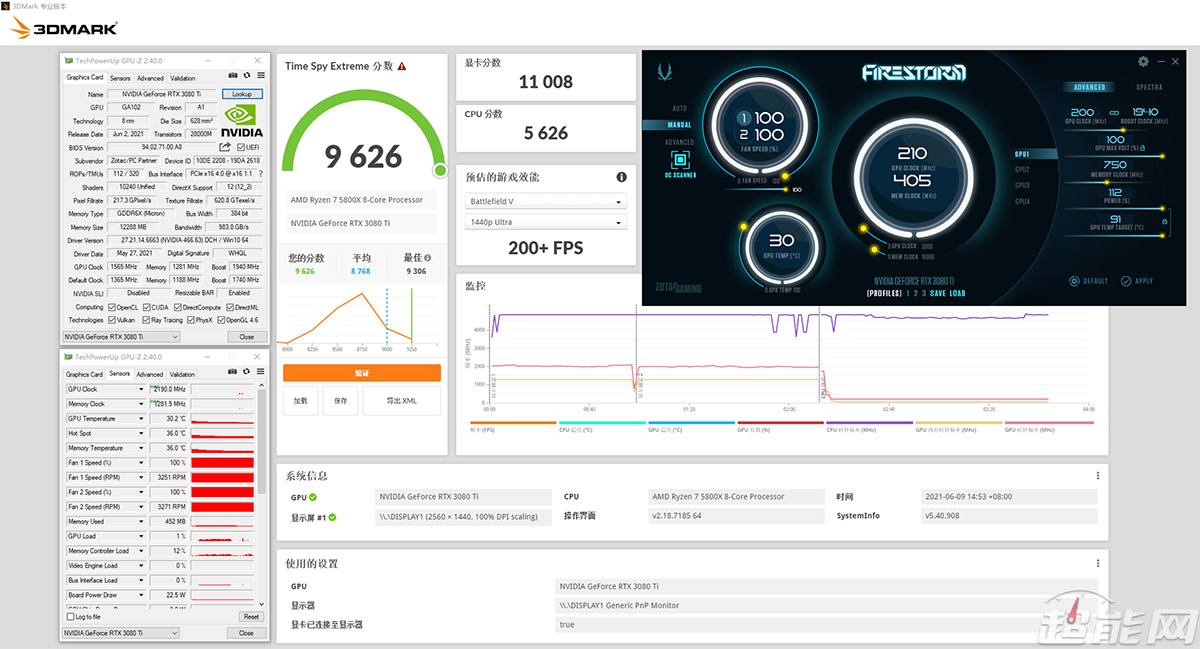The height and width of the screenshot is (649, 1200).
Task: Toggle the DirectCompute checkbox
Action: click(x=178, y=307)
